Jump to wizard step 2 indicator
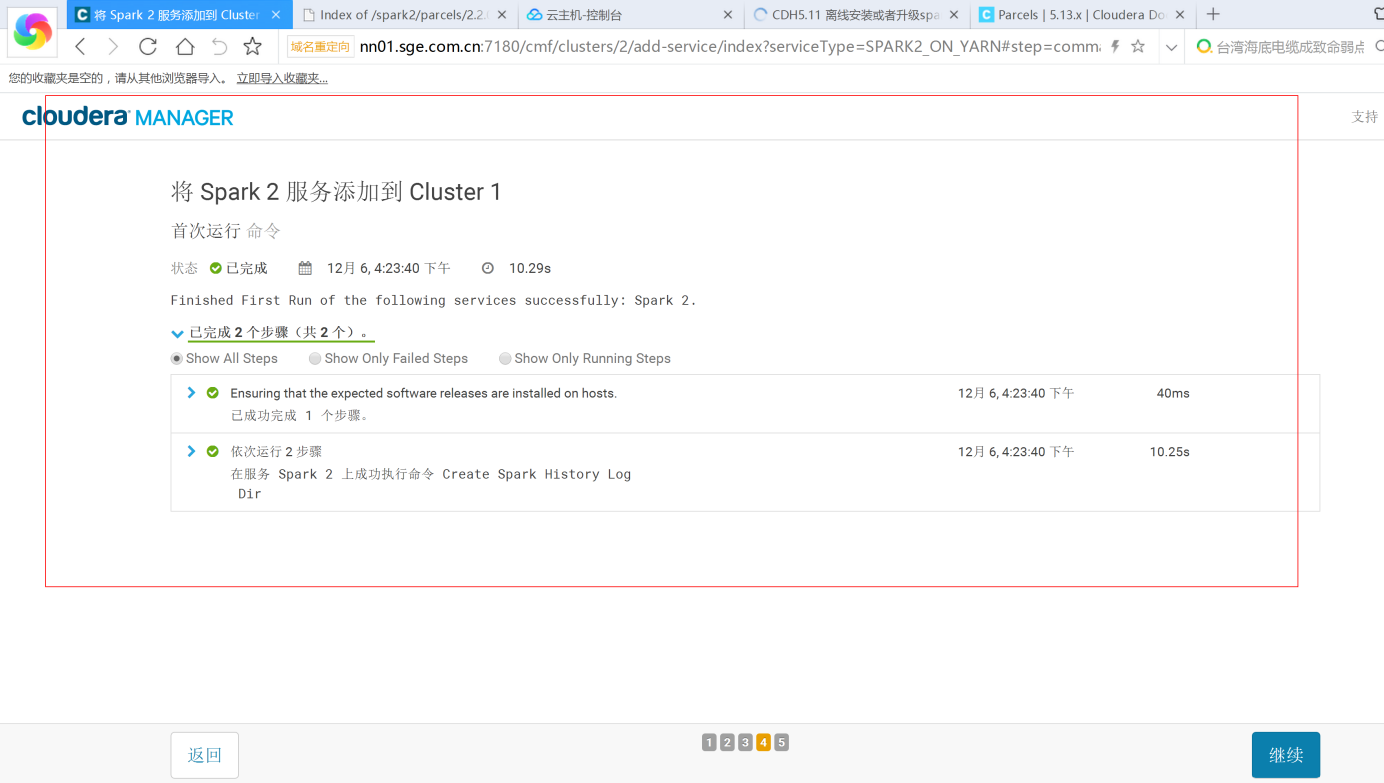This screenshot has height=783, width=1384. click(727, 742)
